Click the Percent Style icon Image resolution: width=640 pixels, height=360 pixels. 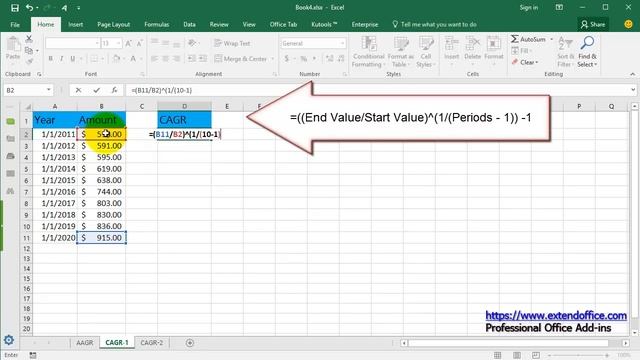(304, 59)
